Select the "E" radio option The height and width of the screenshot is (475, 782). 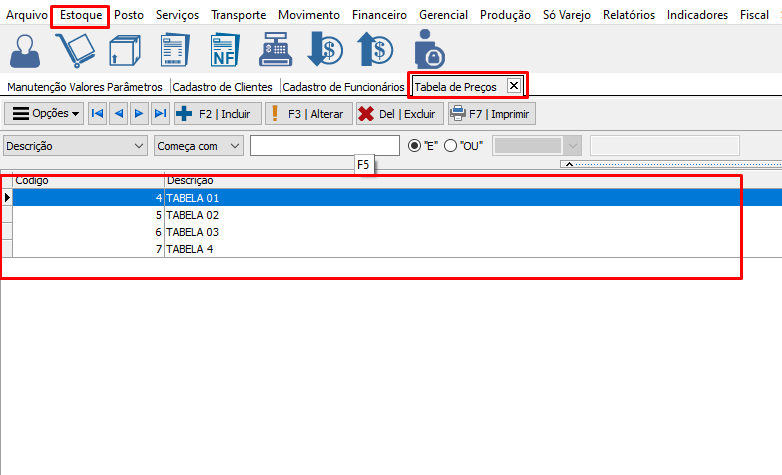coord(415,146)
